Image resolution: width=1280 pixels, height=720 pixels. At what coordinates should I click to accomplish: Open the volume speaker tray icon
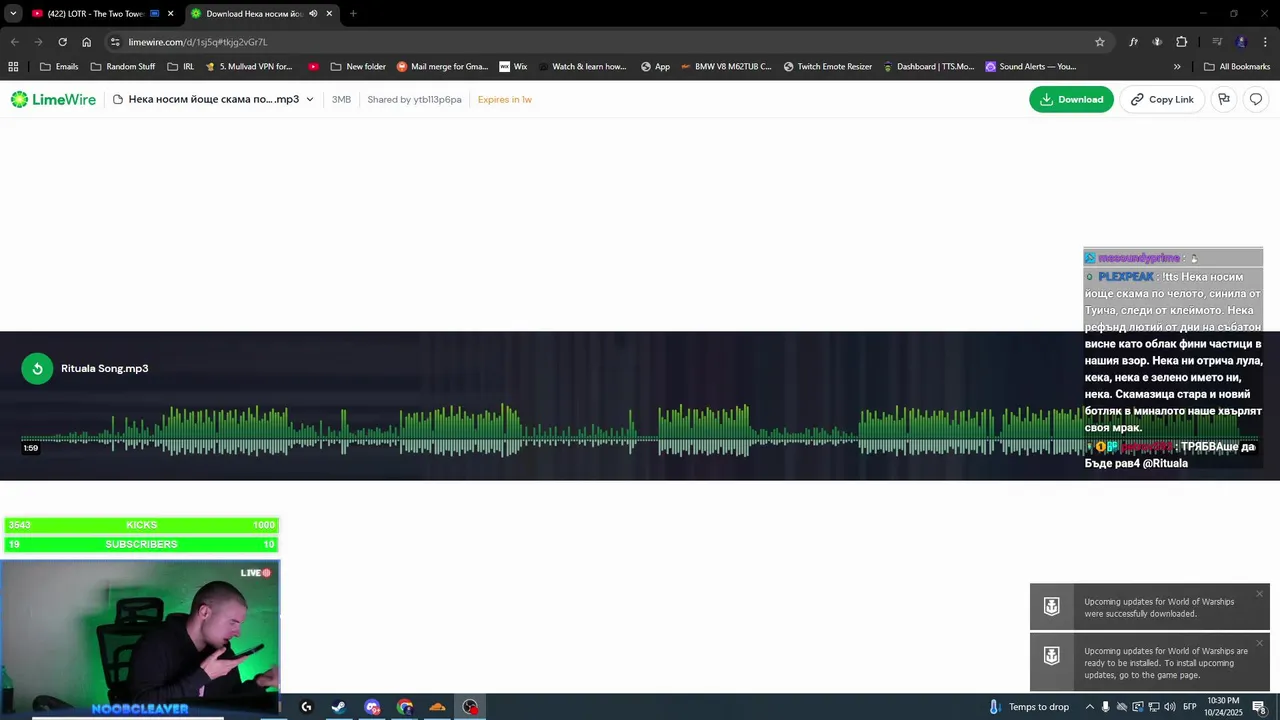point(1169,707)
